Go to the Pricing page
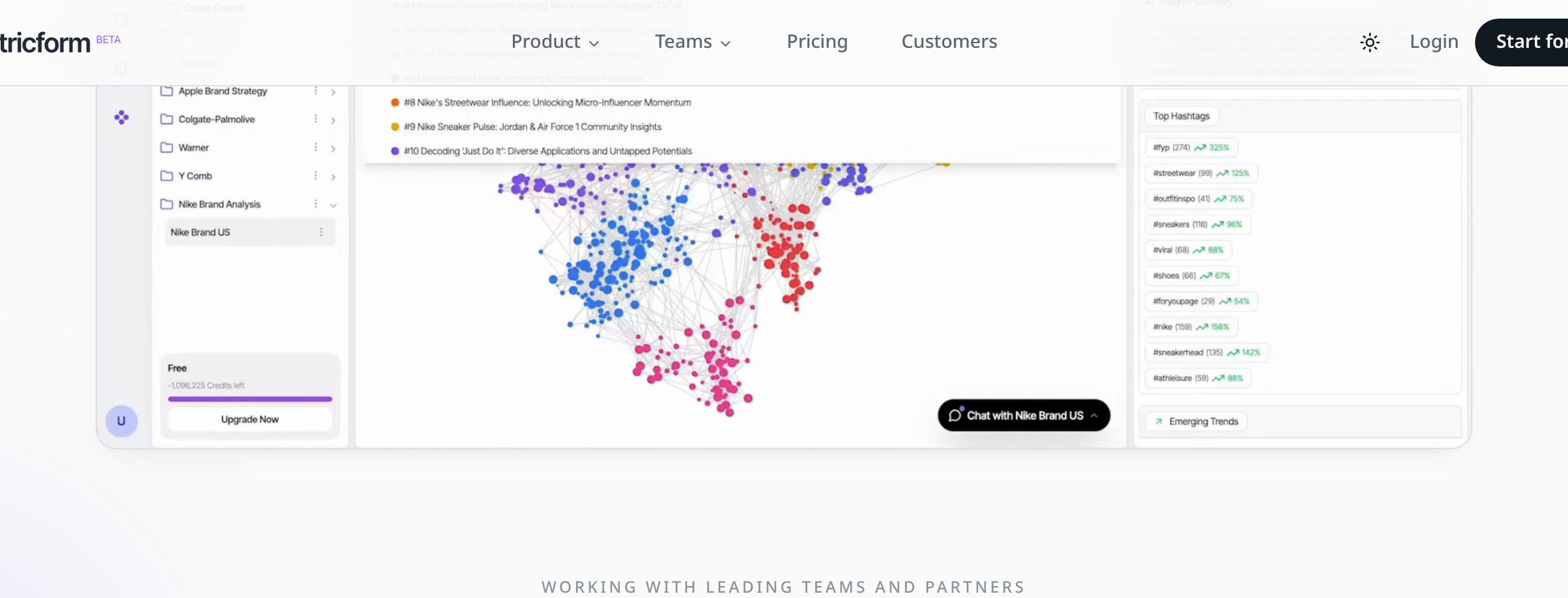Screen dimensions: 1568x598 pyautogui.click(x=817, y=42)
